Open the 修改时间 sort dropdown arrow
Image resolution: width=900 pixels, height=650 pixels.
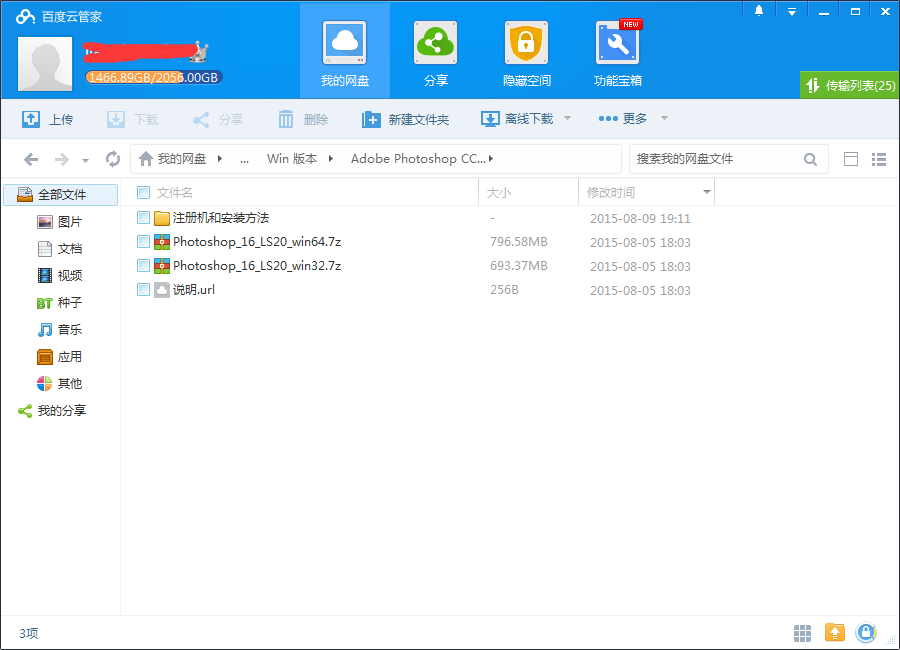coord(707,192)
